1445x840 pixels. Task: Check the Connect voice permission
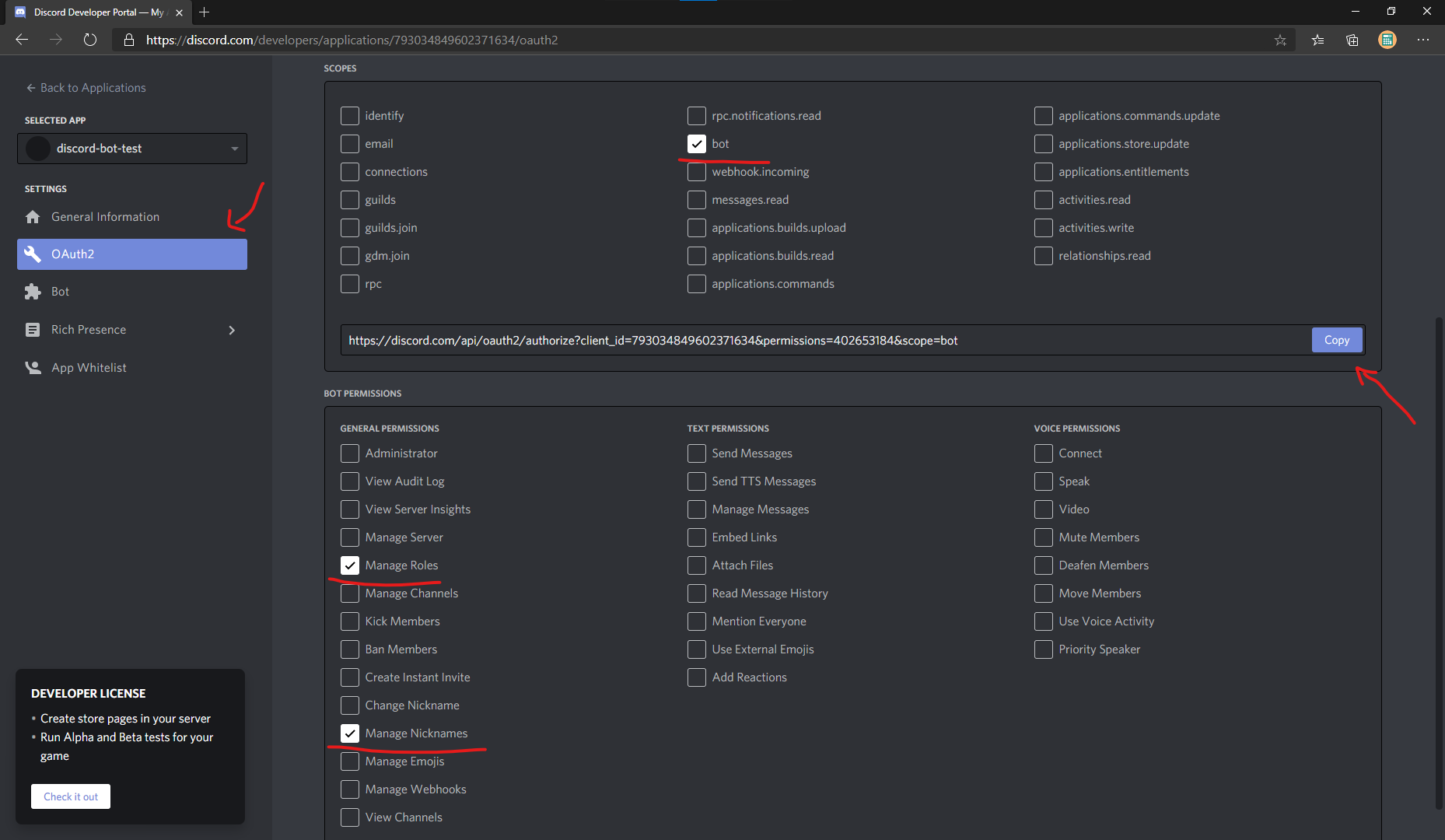1044,453
